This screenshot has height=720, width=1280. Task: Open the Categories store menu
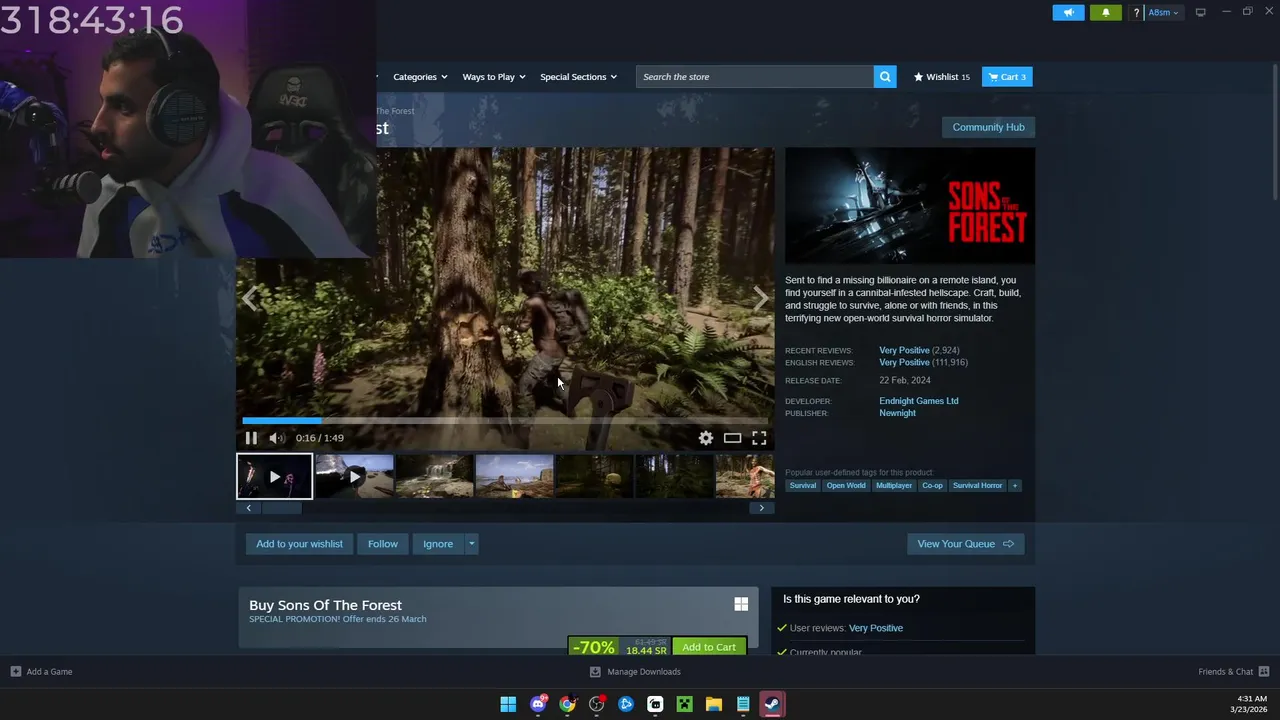[x=420, y=77]
